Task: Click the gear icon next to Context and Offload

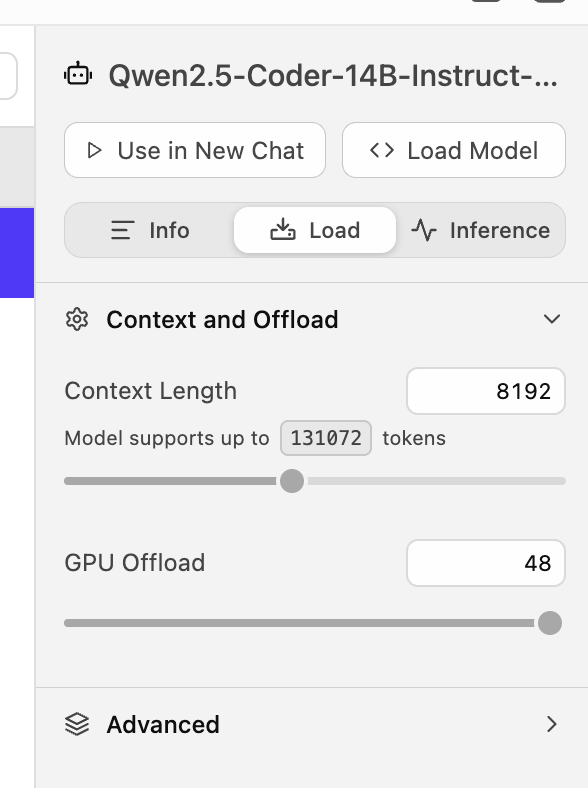Action: (77, 320)
